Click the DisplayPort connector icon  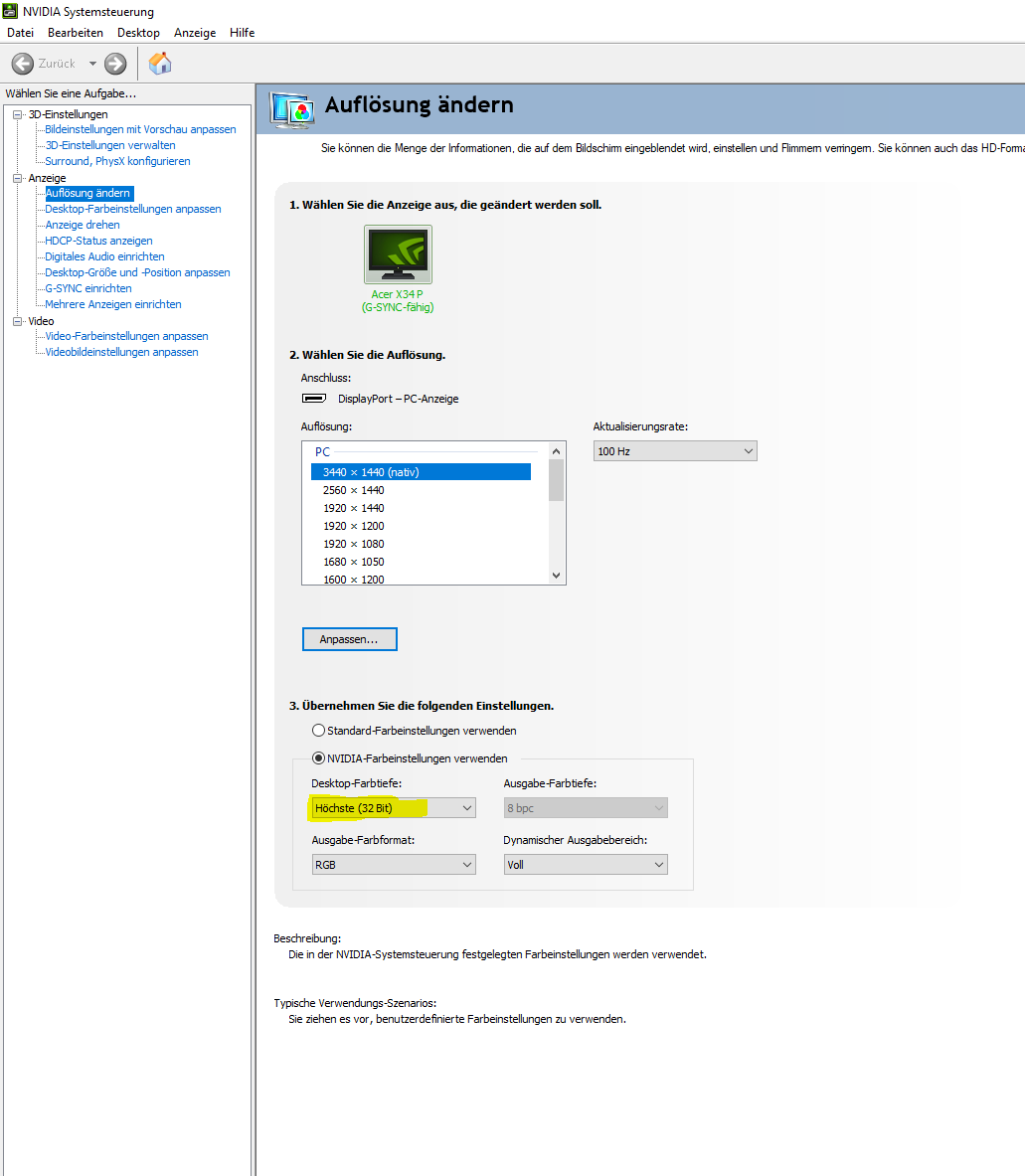point(313,399)
